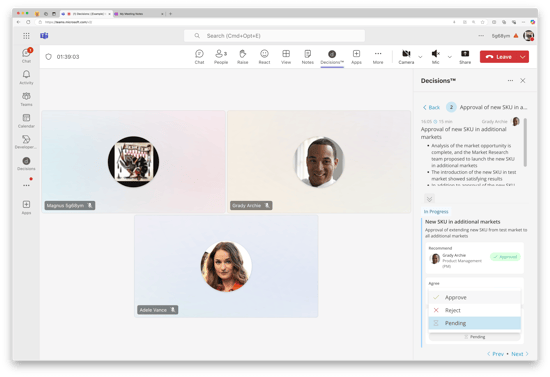Open Leave button dropdown arrow
The width and height of the screenshot is (550, 377).
point(523,57)
